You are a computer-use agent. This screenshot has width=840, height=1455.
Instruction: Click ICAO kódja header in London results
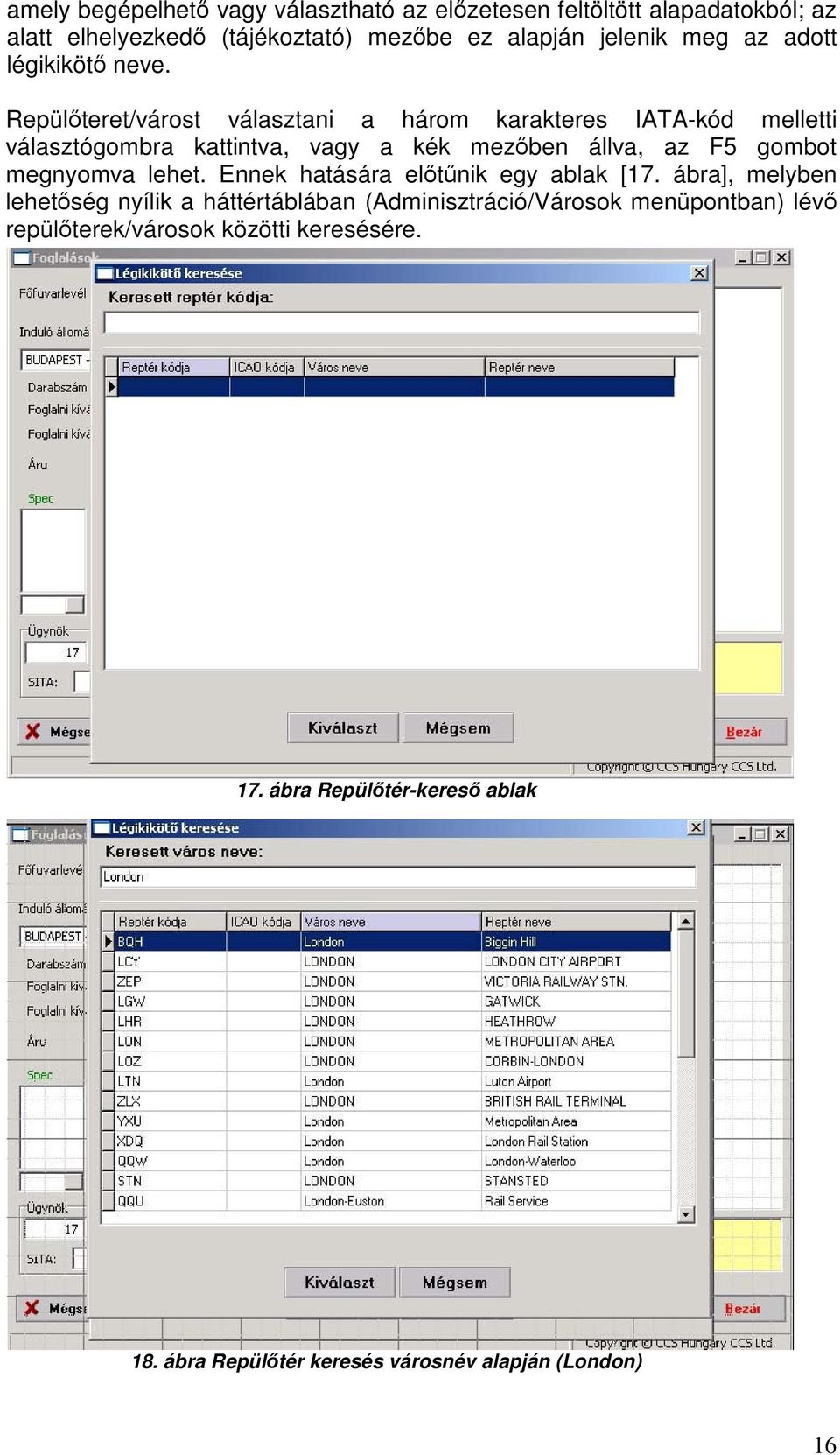tap(262, 921)
